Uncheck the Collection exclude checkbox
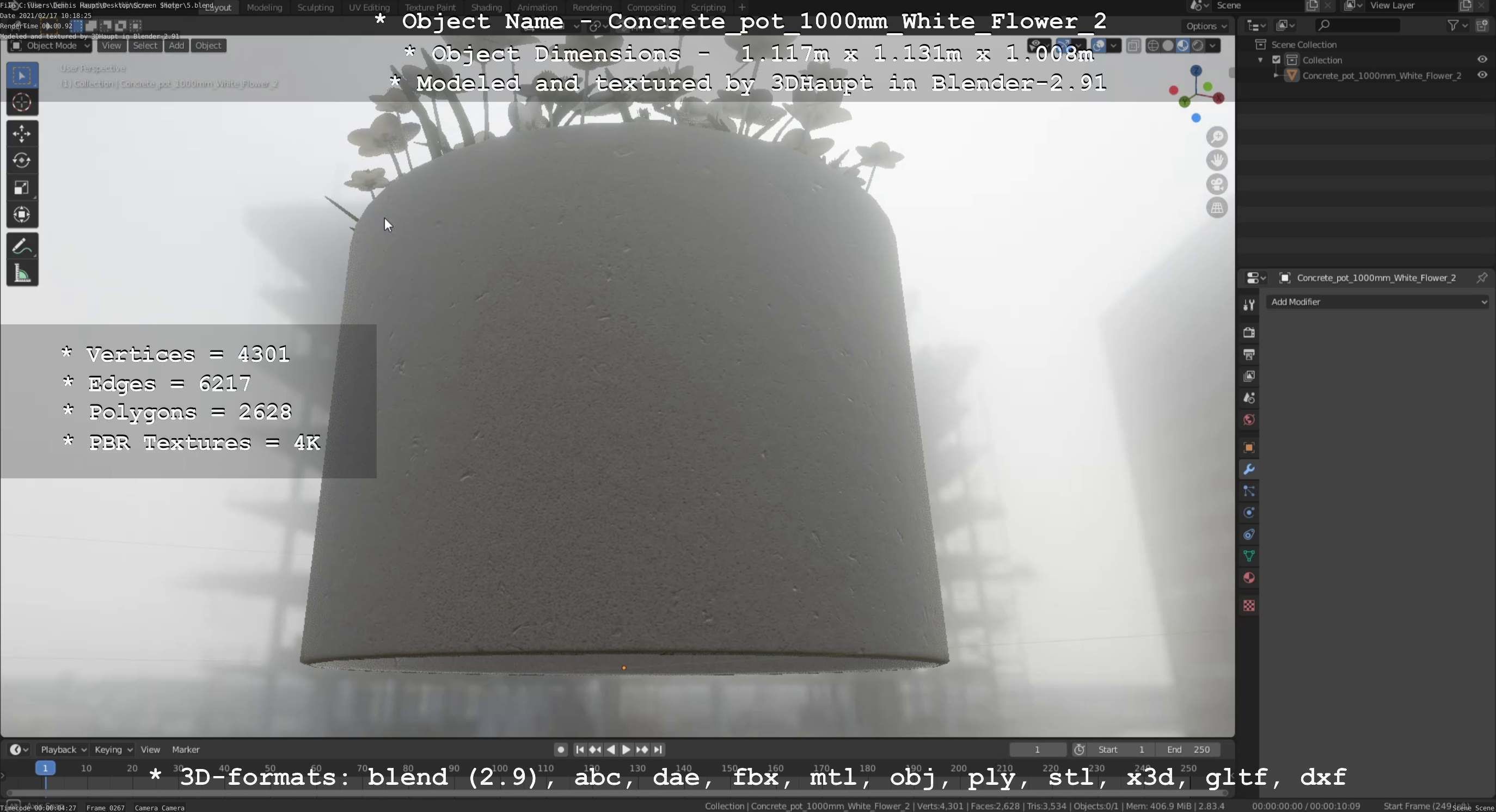Viewport: 1496px width, 812px height. coord(1277,60)
